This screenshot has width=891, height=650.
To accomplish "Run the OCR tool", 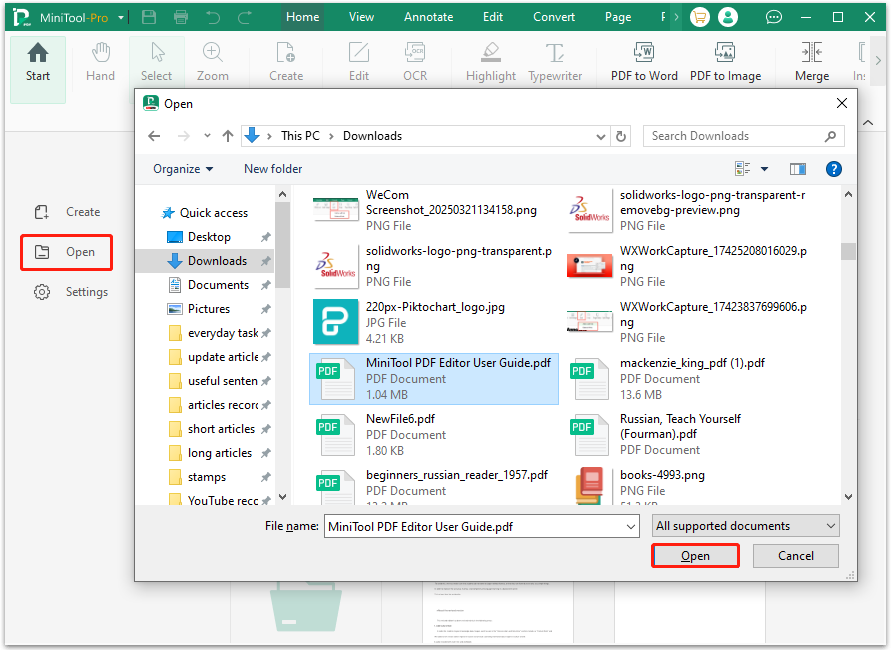I will coord(415,63).
